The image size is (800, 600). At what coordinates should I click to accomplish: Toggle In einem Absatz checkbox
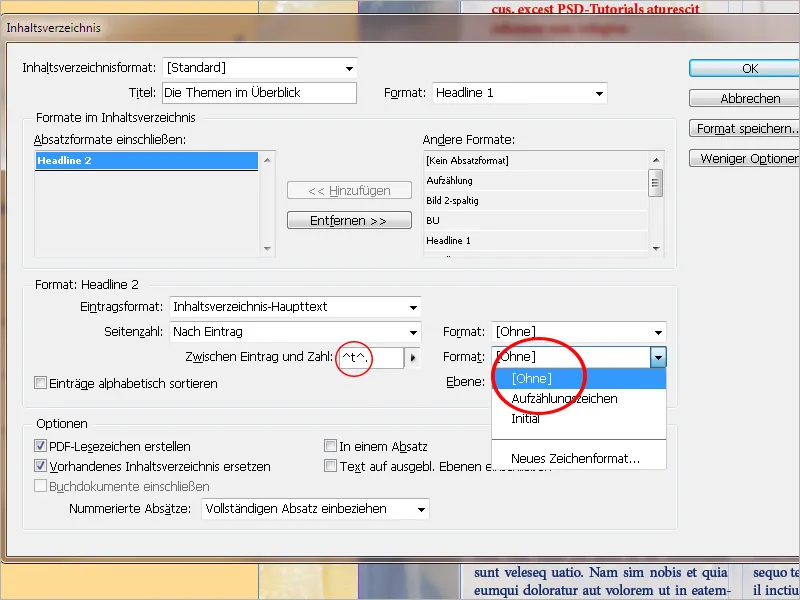[x=331, y=446]
